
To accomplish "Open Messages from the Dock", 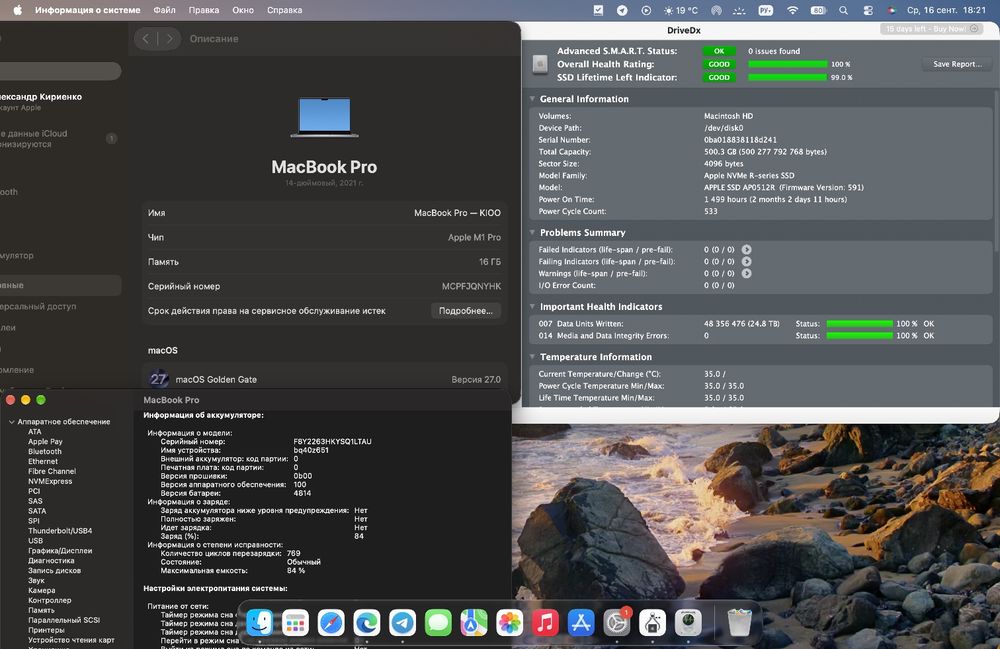I will click(438, 622).
